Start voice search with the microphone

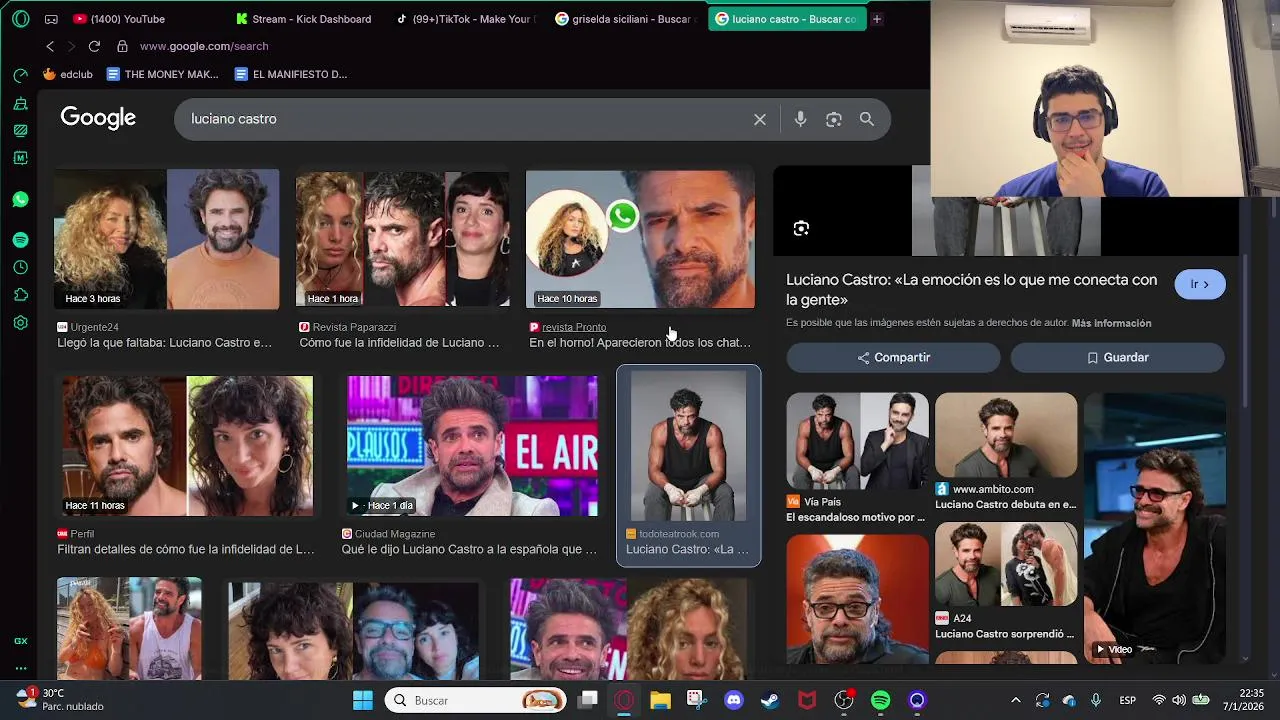[x=800, y=119]
